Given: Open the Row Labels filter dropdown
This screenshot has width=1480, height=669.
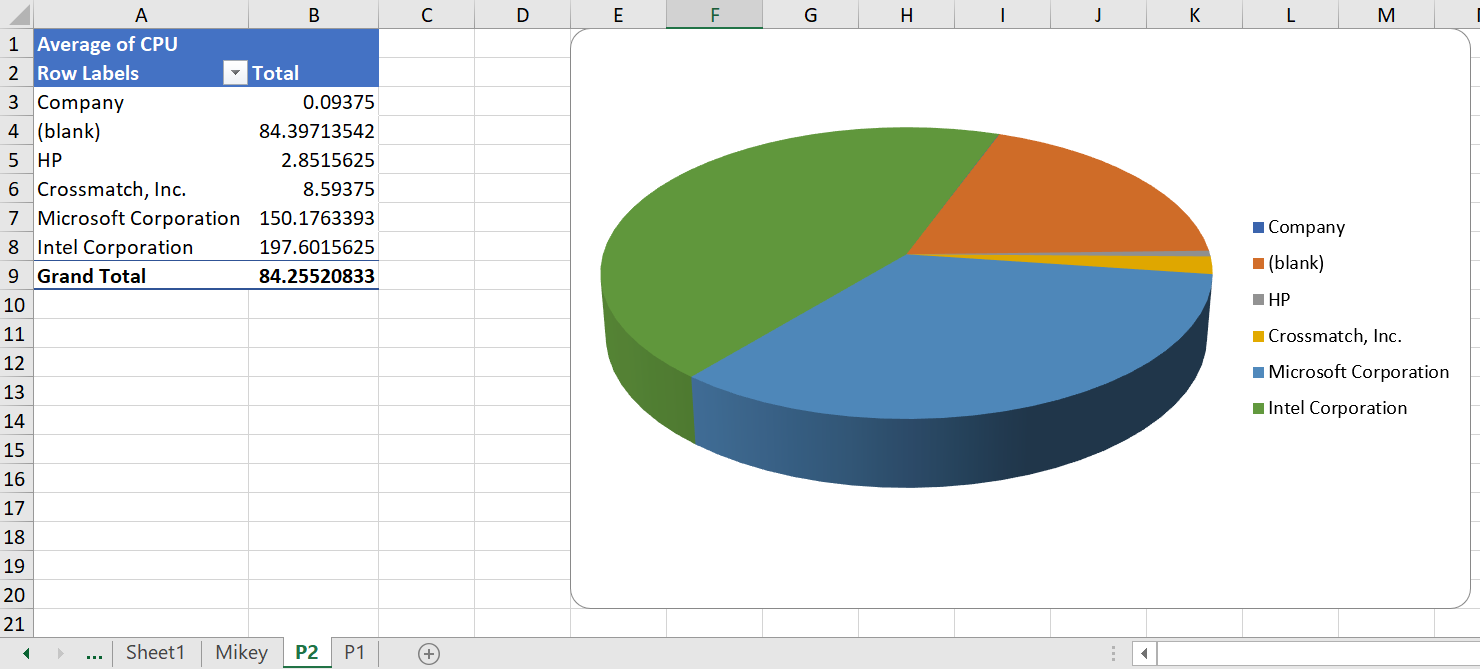Looking at the screenshot, I should pos(236,72).
